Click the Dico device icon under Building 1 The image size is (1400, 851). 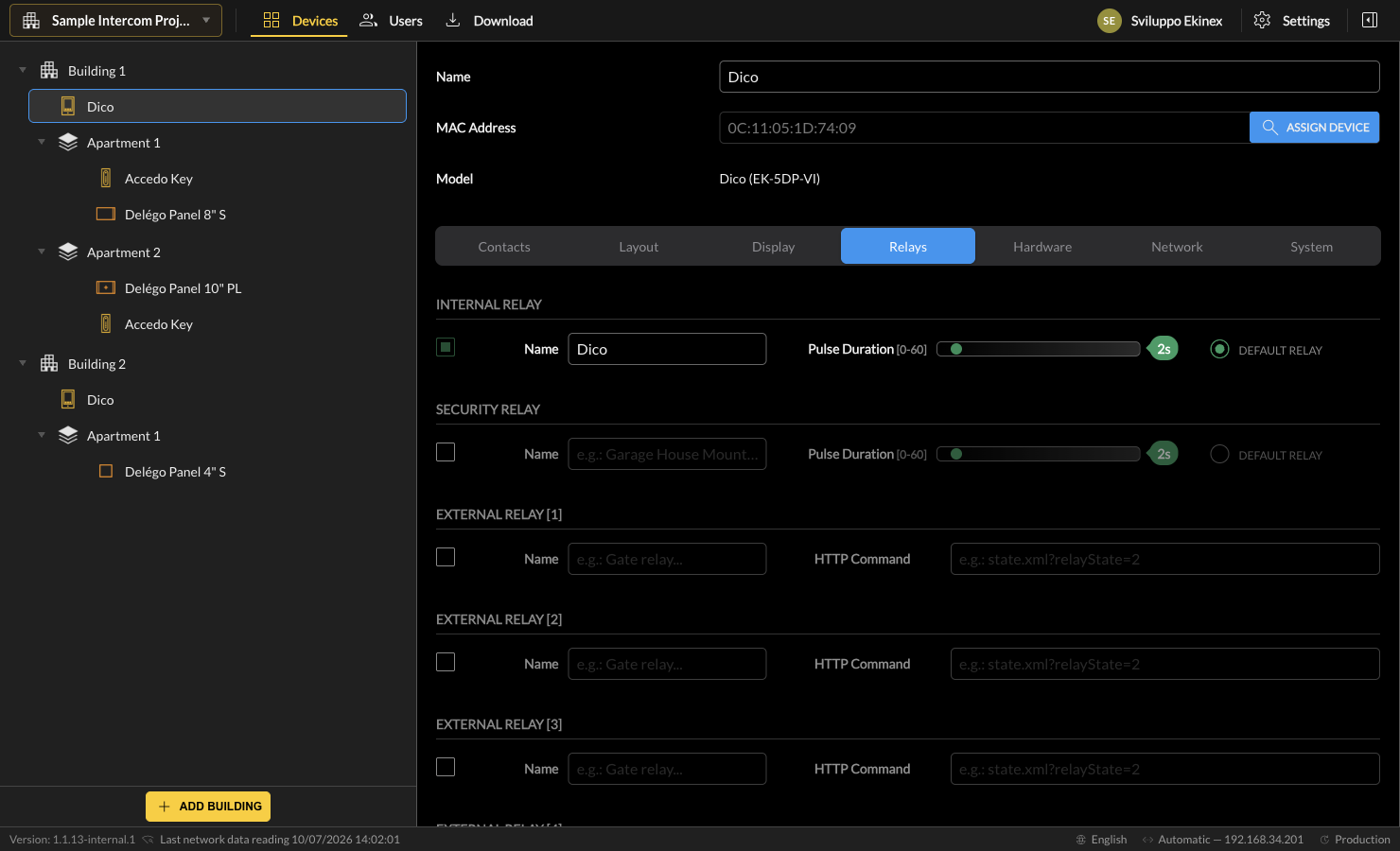(x=68, y=107)
